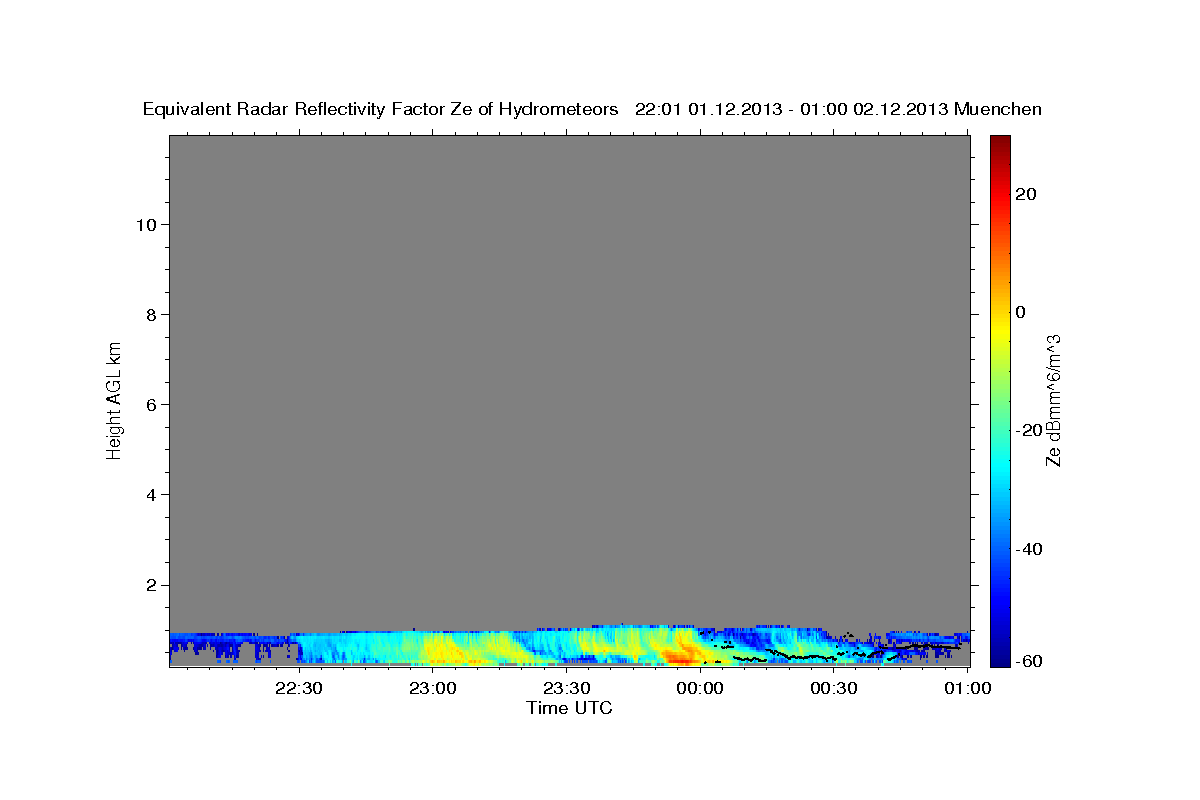Click the 01:00 time tick label
The width and height of the screenshot is (1200, 800).
click(967, 688)
